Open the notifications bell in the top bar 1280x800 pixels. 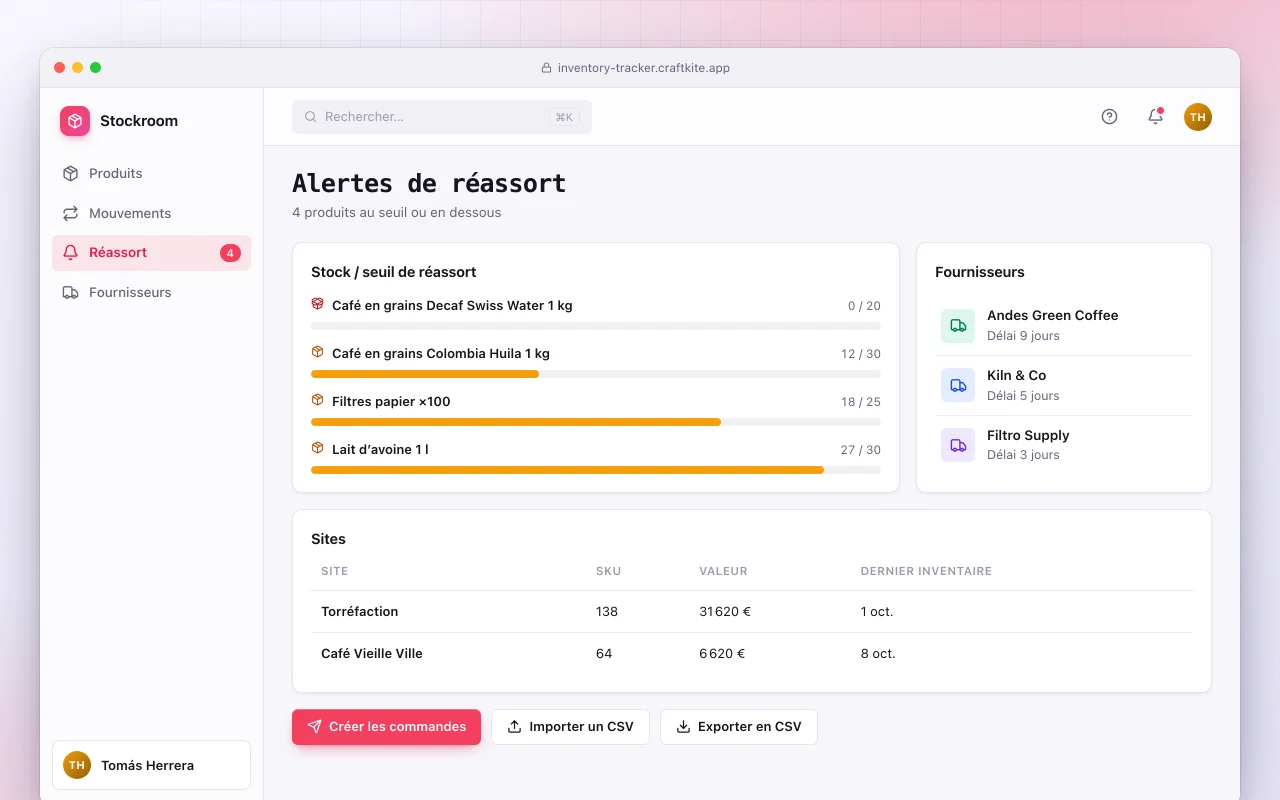[x=1155, y=117]
